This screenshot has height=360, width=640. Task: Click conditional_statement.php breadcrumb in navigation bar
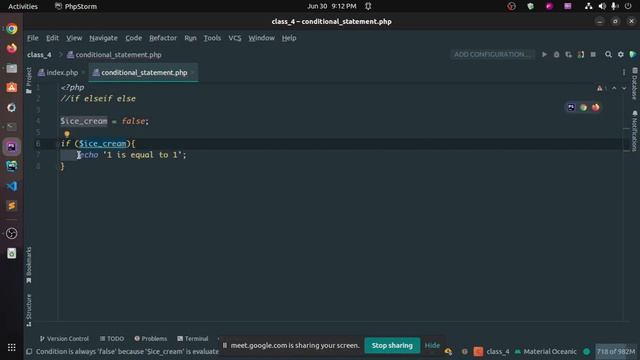114,55
